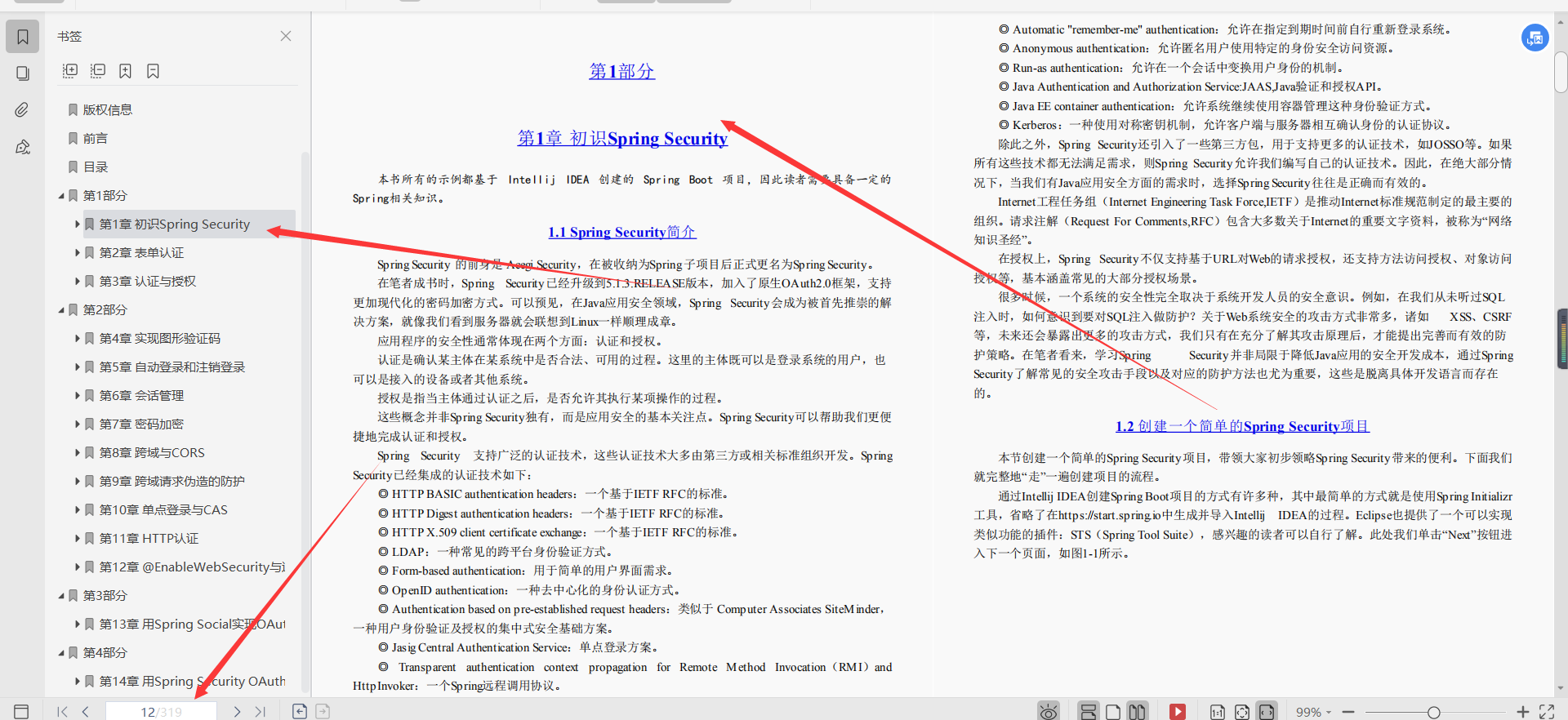Set zoom to actual size 1:1

point(1218,712)
